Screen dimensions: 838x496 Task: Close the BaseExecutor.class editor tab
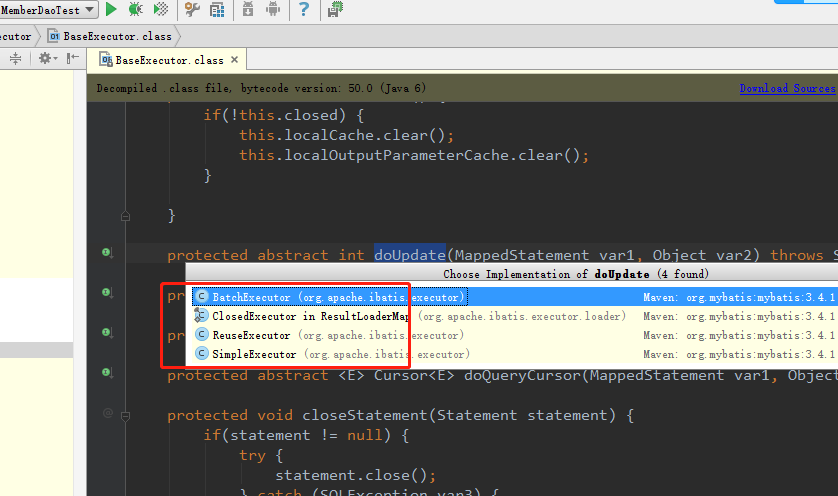coord(234,60)
